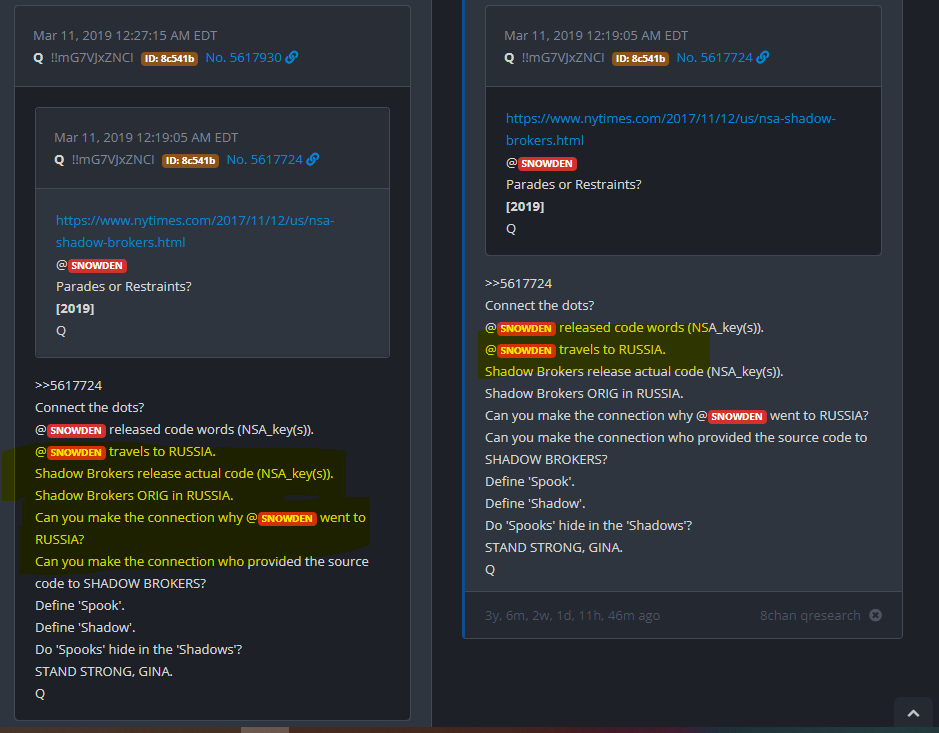Click SNOWDEN tag before 'released code words' left
Screen dimensions: 939x733
(x=75, y=431)
